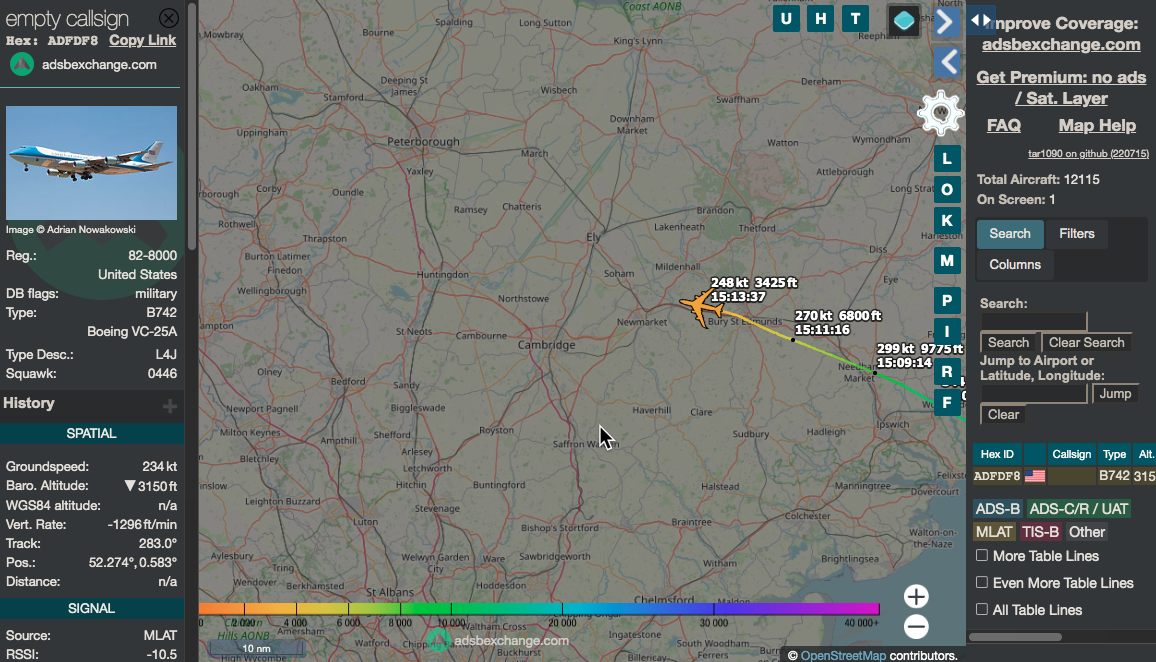Copy the aircraft link
Screen dimensions: 1156x662
142,41
